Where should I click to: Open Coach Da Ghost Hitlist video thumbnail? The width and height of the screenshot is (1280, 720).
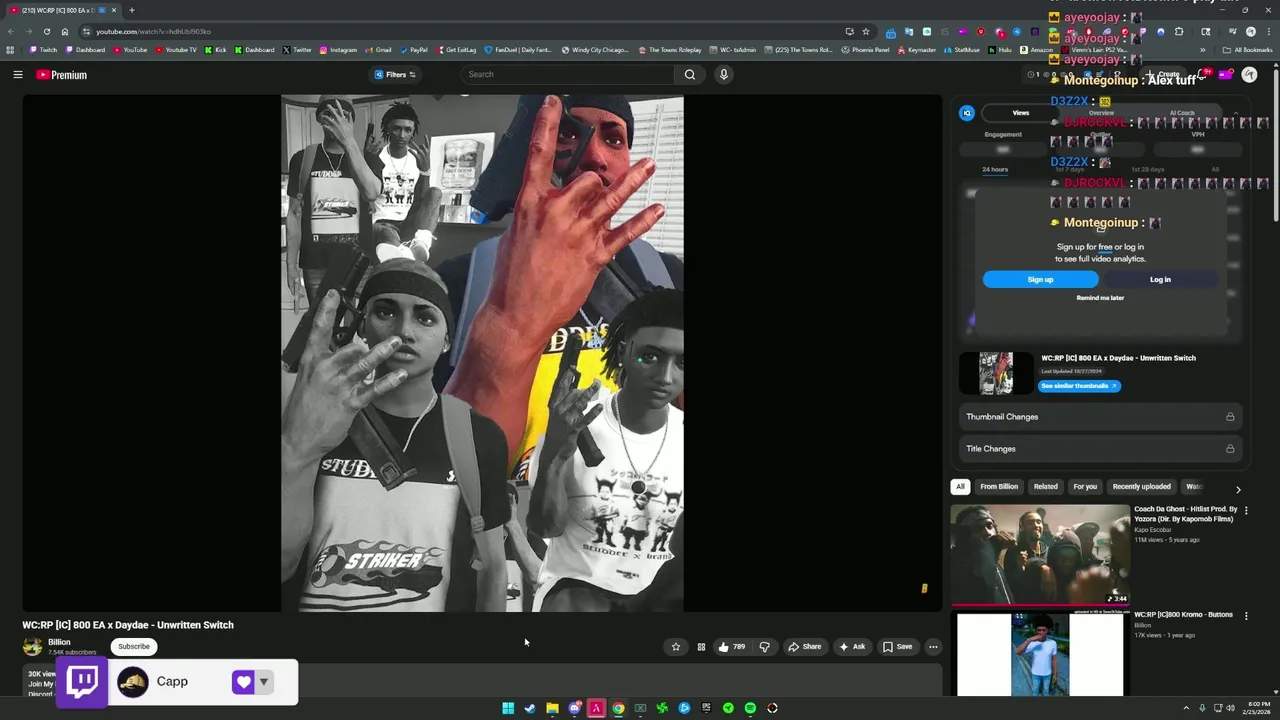coord(1040,555)
